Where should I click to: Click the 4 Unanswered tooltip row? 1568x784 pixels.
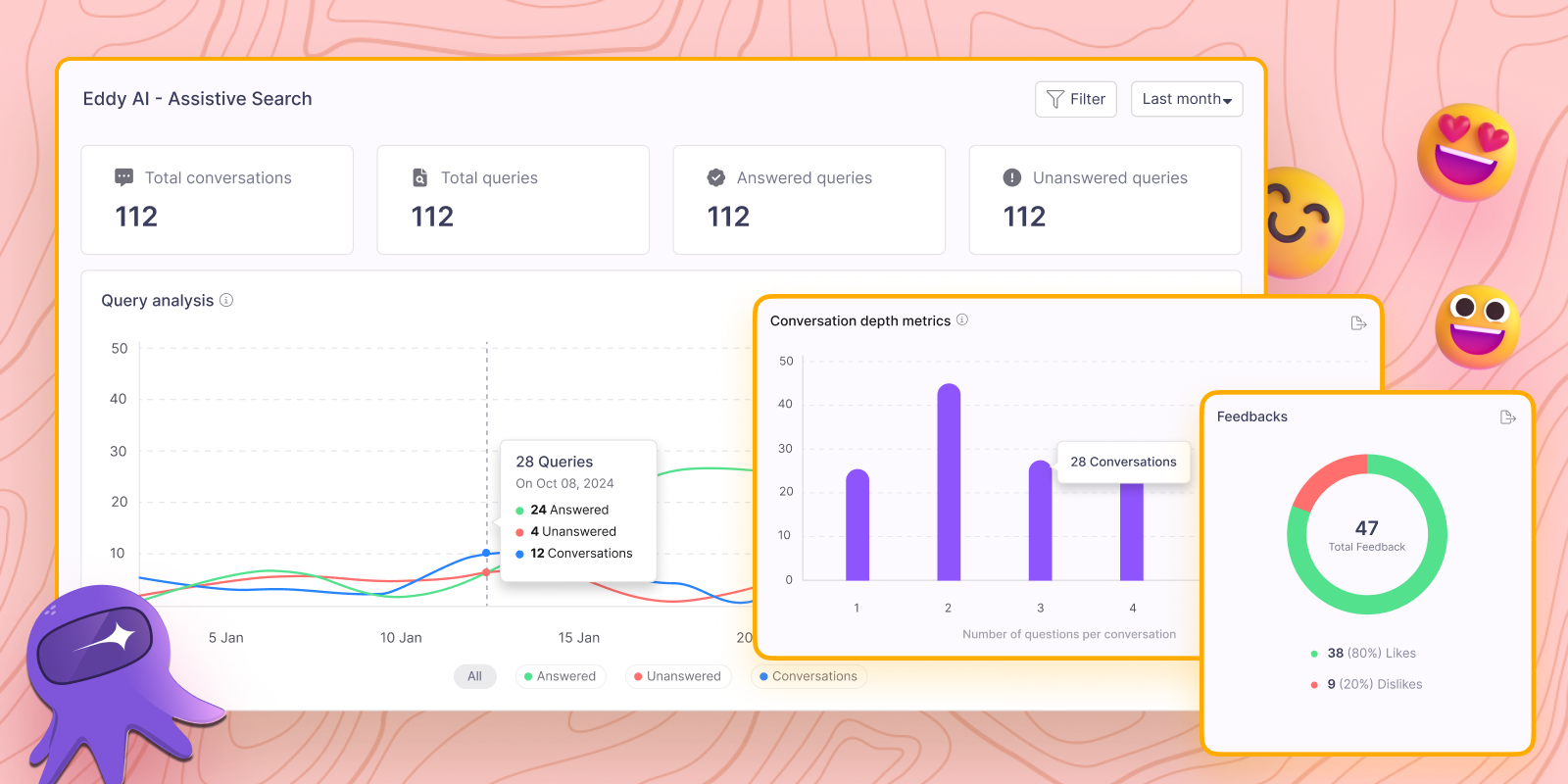point(566,531)
